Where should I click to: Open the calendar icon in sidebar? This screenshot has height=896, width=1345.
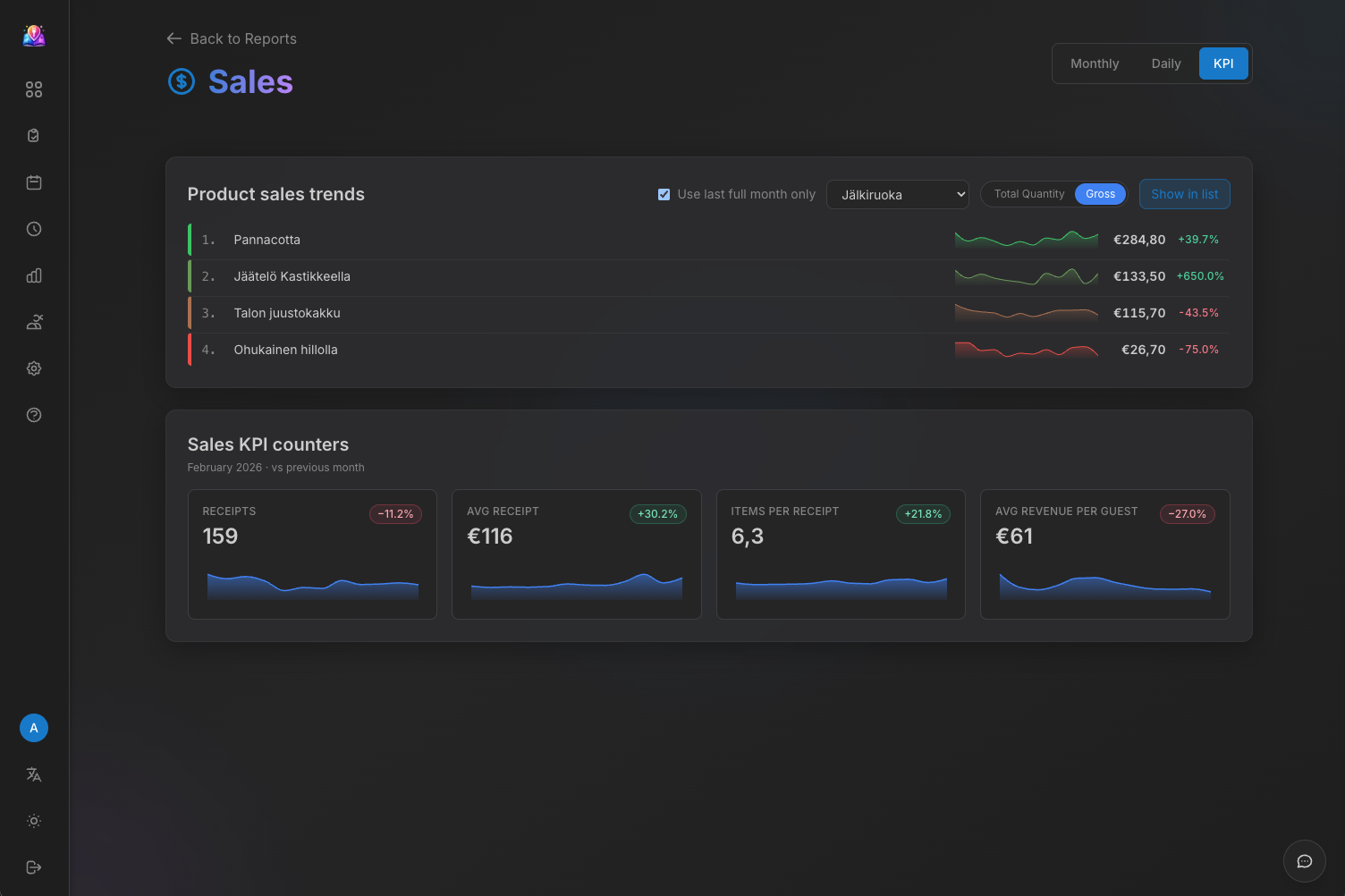pyautogui.click(x=34, y=182)
